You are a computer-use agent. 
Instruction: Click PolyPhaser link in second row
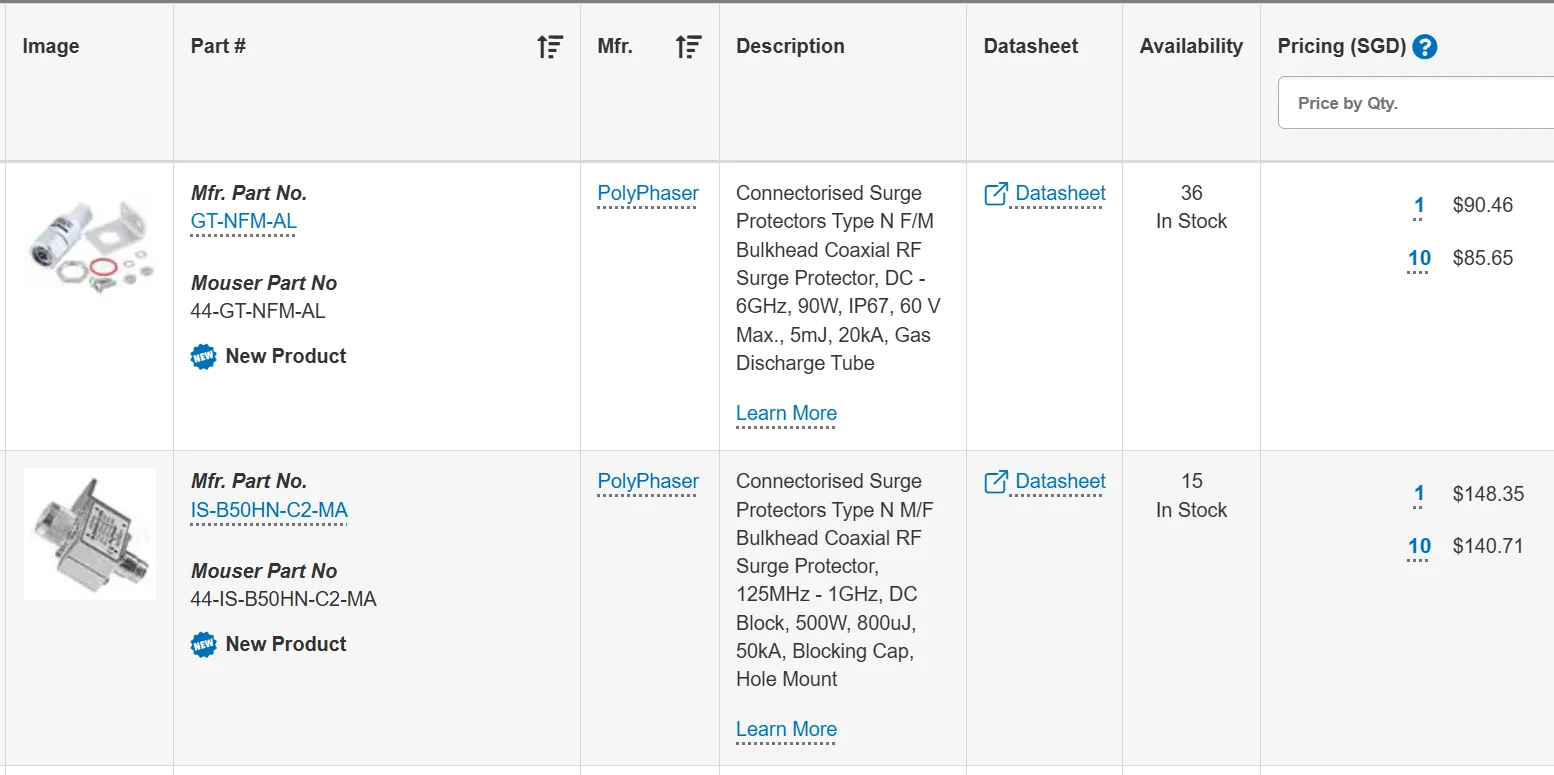click(648, 482)
